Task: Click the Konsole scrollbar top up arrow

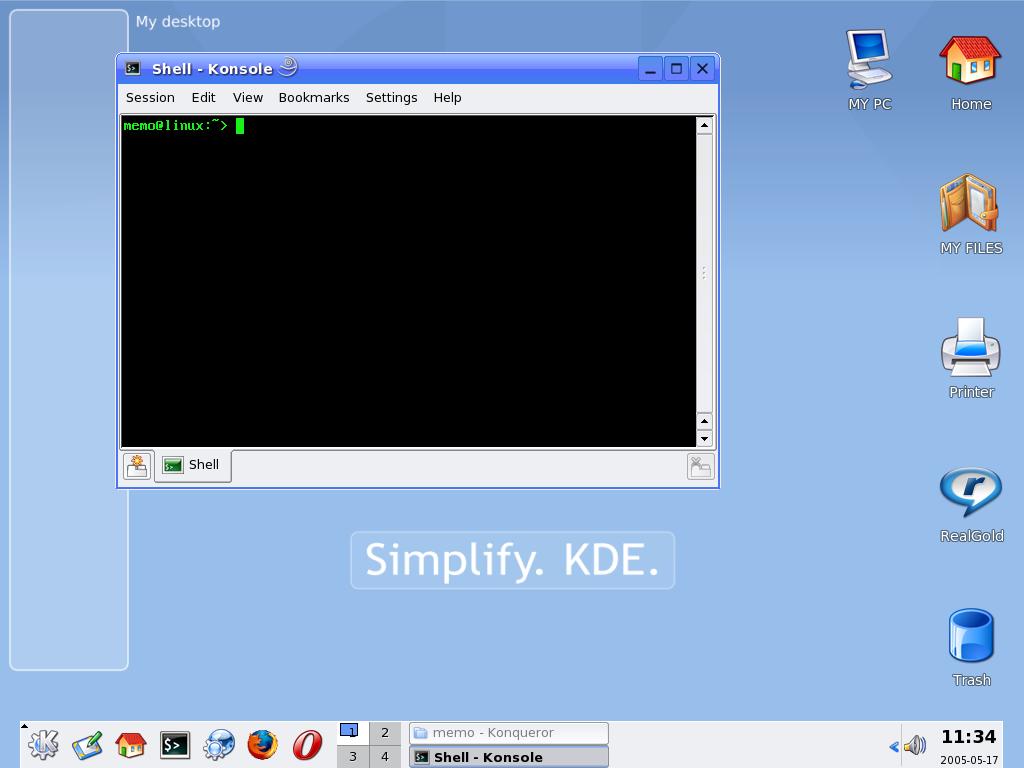Action: click(704, 125)
